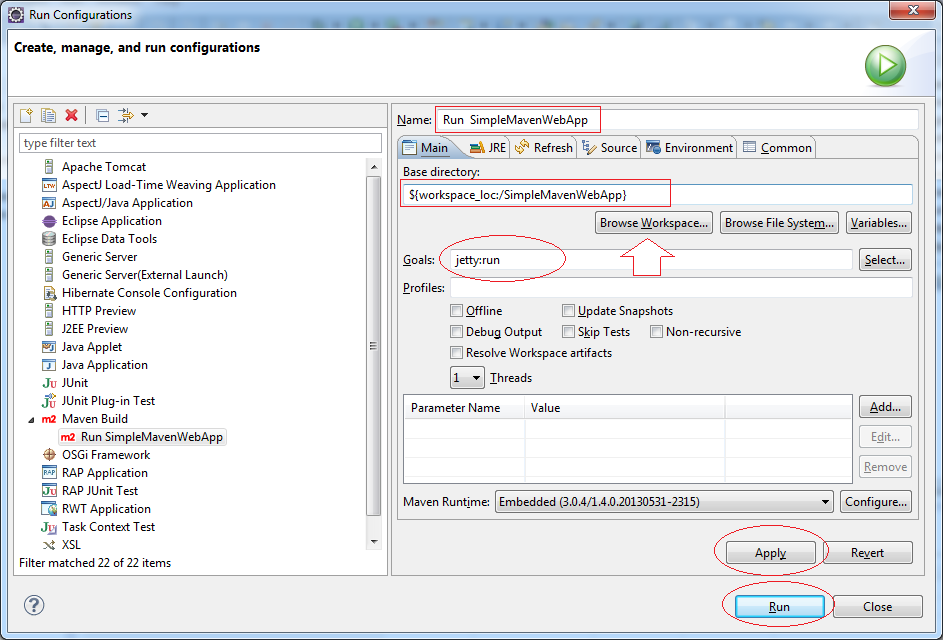Click the AspectJ/Java Application icon
Image resolution: width=943 pixels, height=640 pixels.
point(49,203)
